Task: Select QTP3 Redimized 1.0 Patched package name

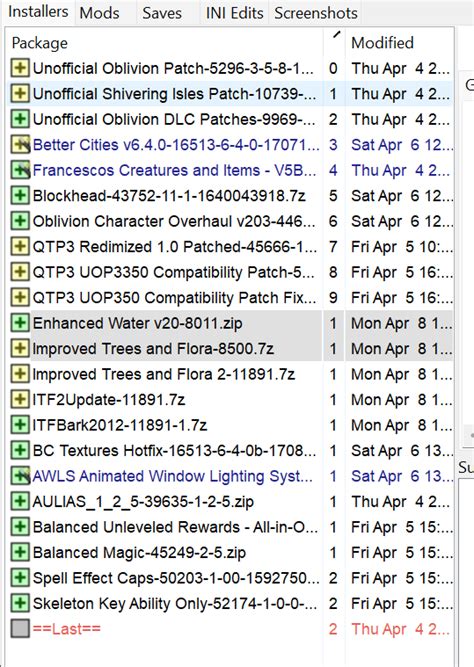Action: tap(174, 247)
